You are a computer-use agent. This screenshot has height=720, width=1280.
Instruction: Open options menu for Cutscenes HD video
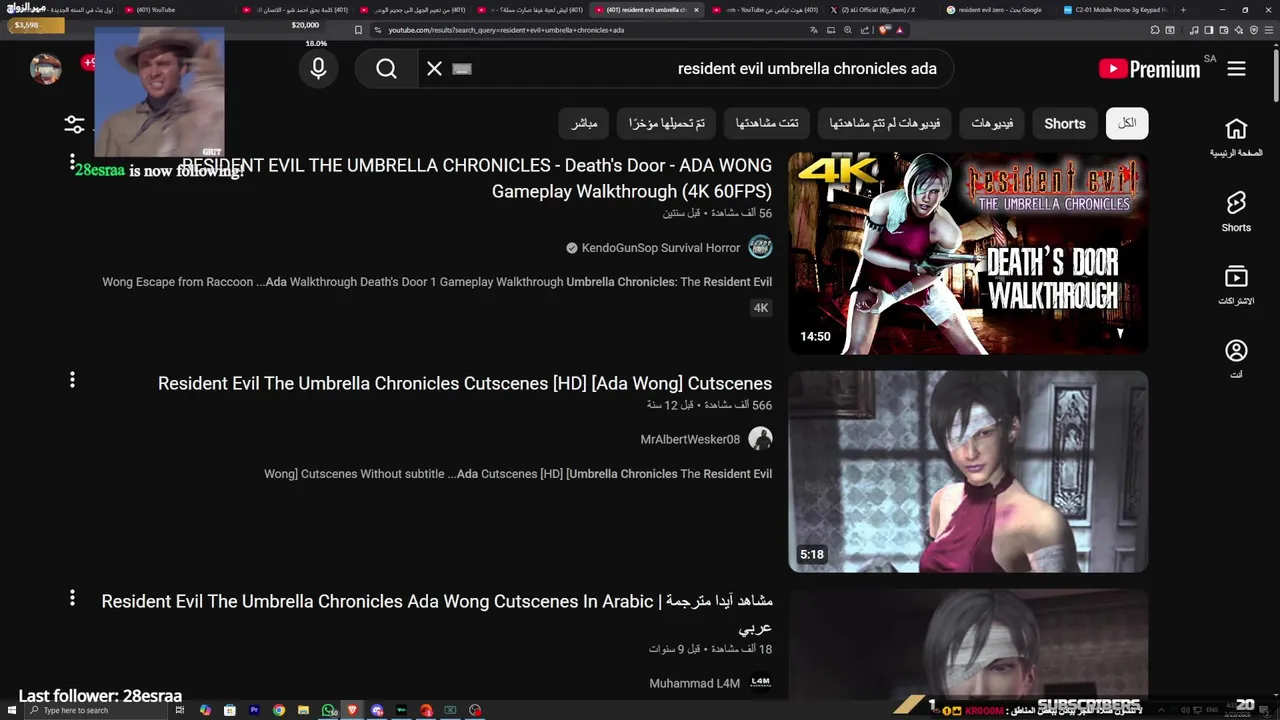tap(72, 380)
